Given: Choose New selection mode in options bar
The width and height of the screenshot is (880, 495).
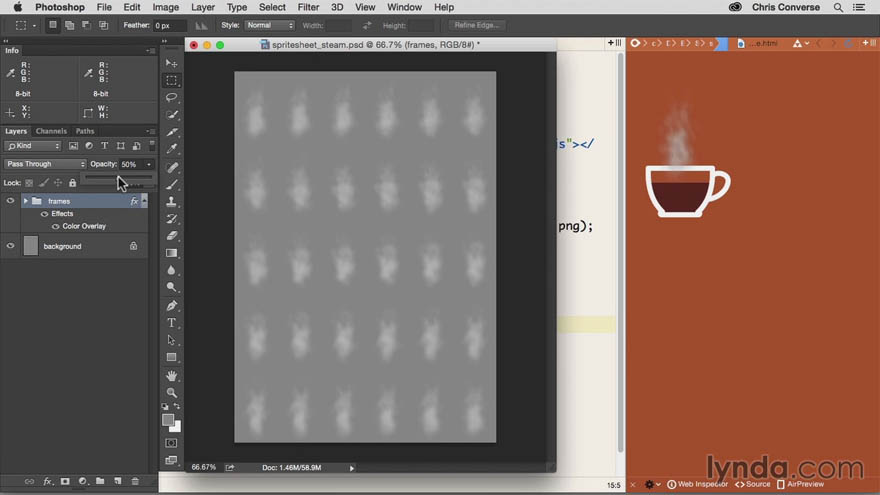Looking at the screenshot, I should click(x=53, y=25).
